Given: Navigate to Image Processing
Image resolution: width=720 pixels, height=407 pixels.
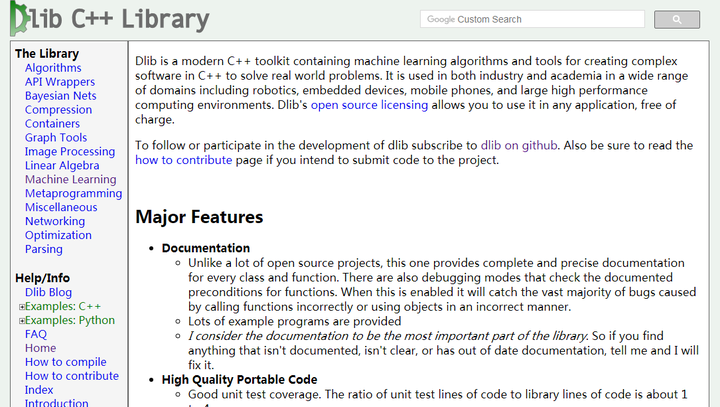Looking at the screenshot, I should click(x=70, y=152).
